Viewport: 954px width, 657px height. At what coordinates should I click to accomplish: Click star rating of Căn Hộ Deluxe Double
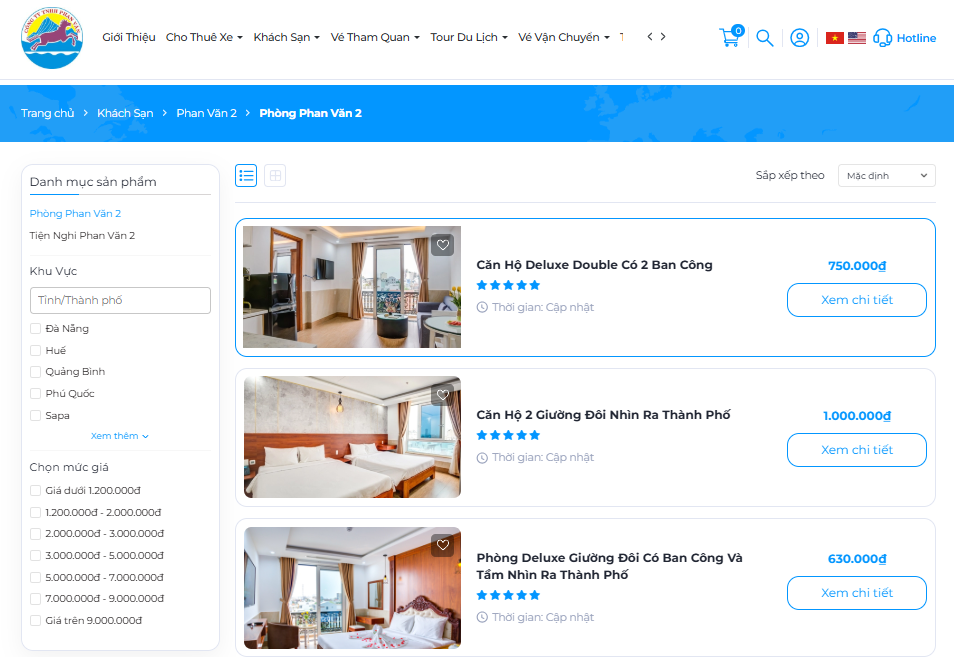point(508,285)
